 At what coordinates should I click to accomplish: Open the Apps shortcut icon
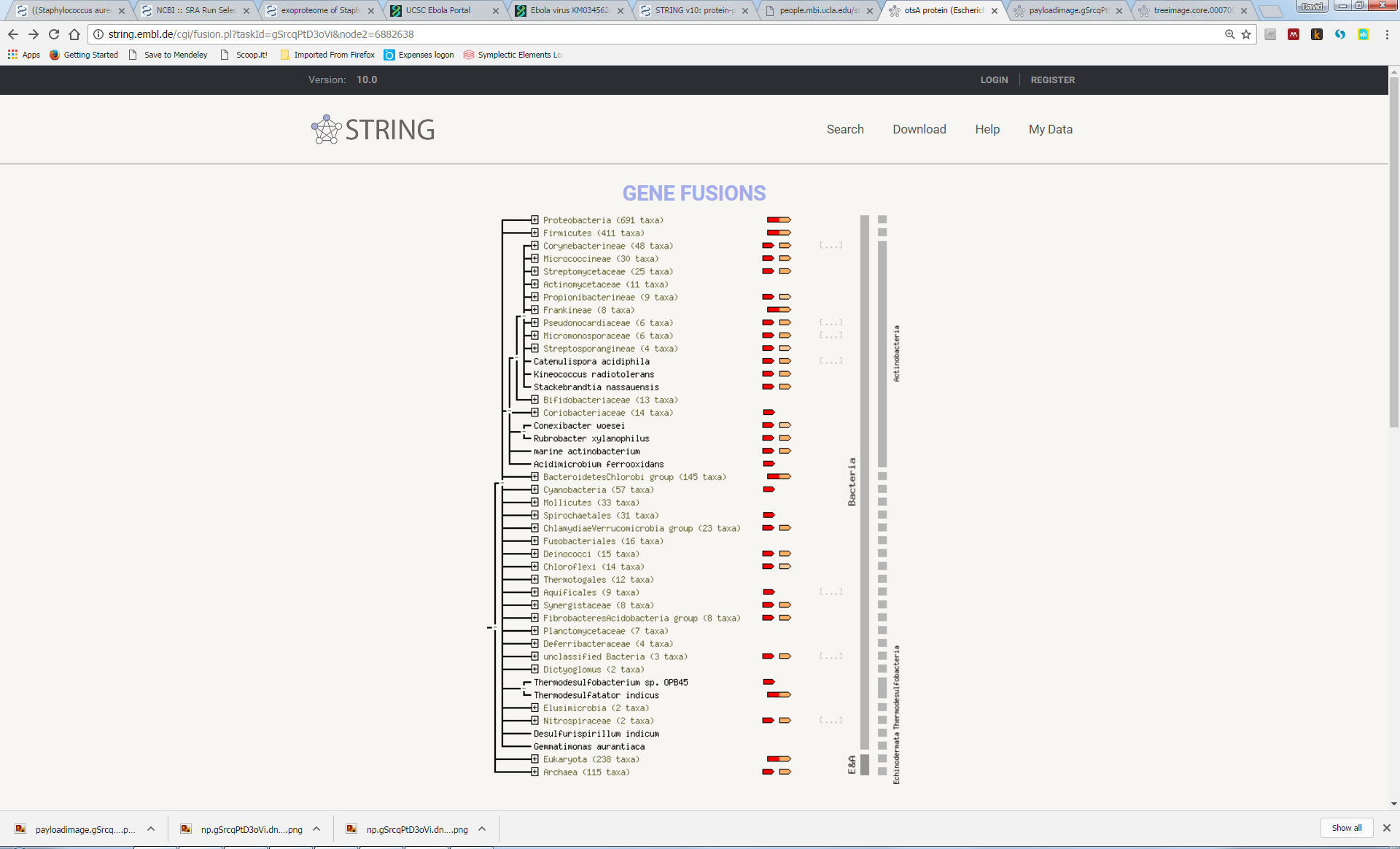12,55
